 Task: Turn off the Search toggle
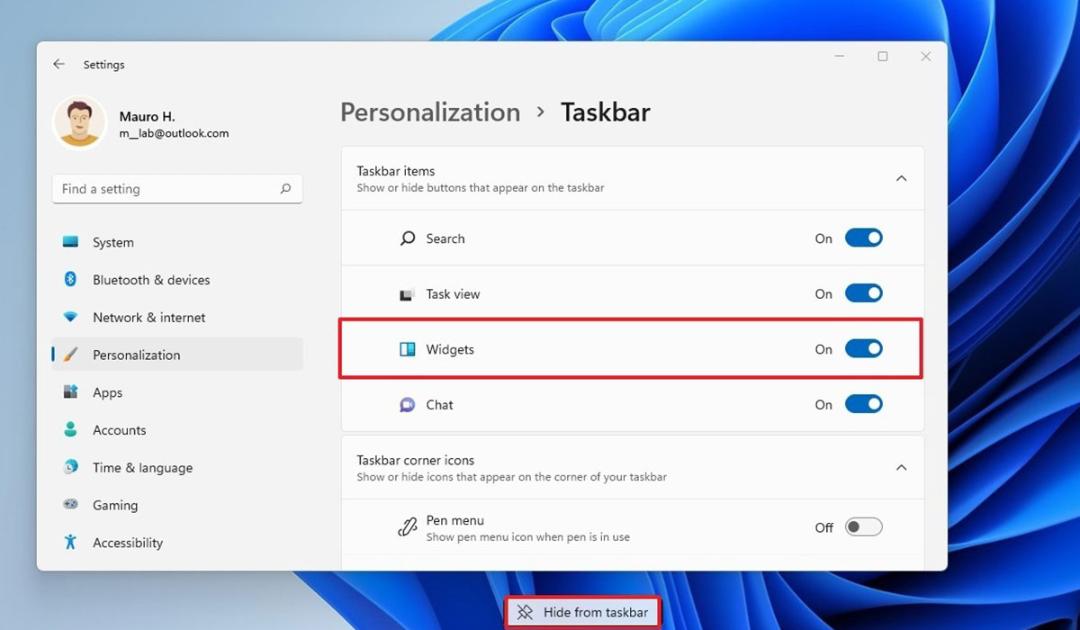(x=864, y=238)
